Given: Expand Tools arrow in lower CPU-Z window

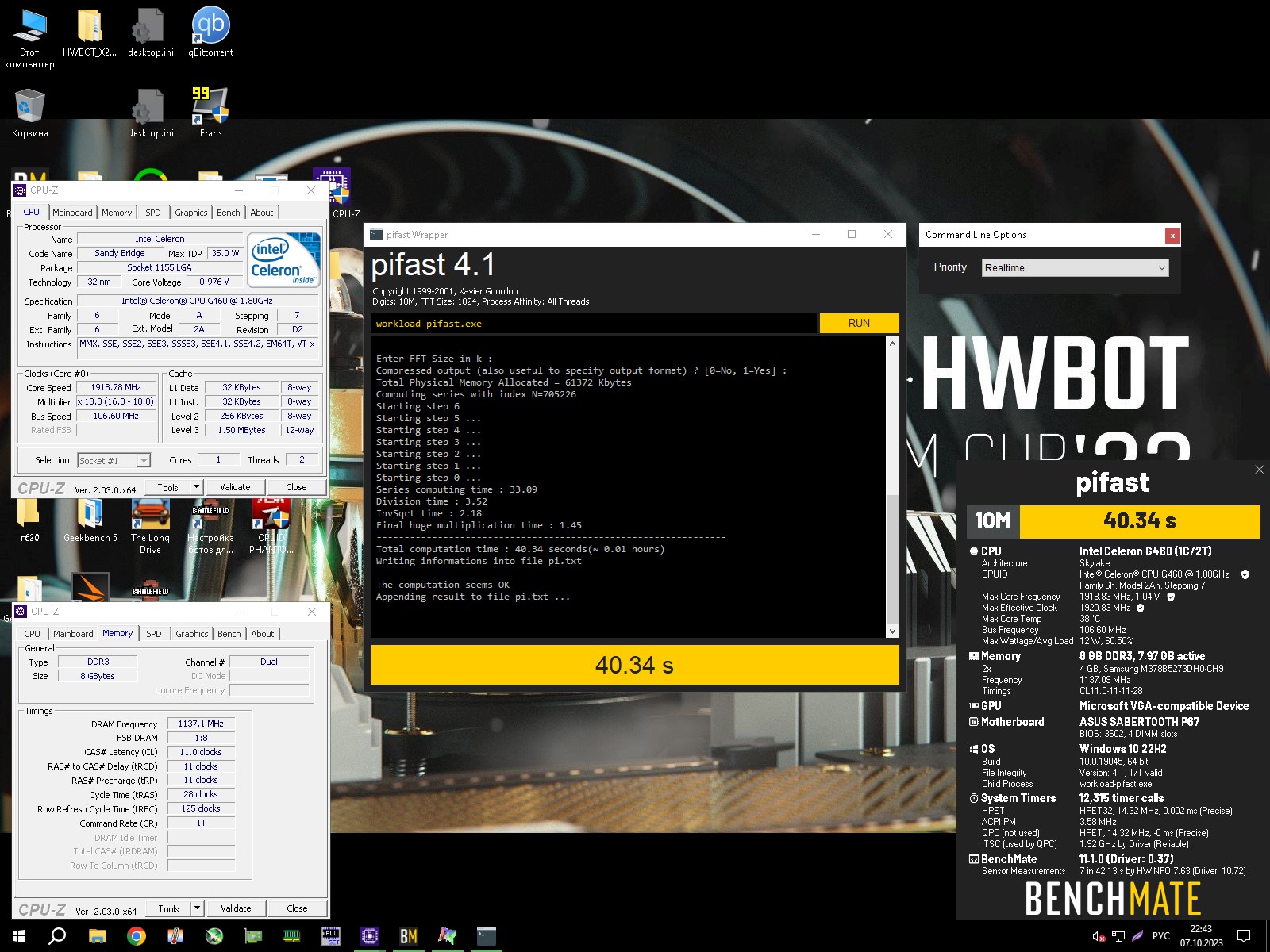Looking at the screenshot, I should click(198, 908).
